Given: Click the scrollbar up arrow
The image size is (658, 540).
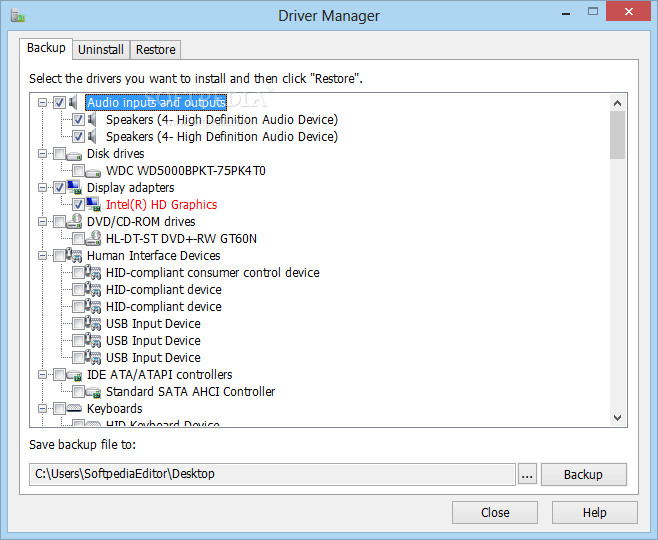Looking at the screenshot, I should [x=617, y=103].
